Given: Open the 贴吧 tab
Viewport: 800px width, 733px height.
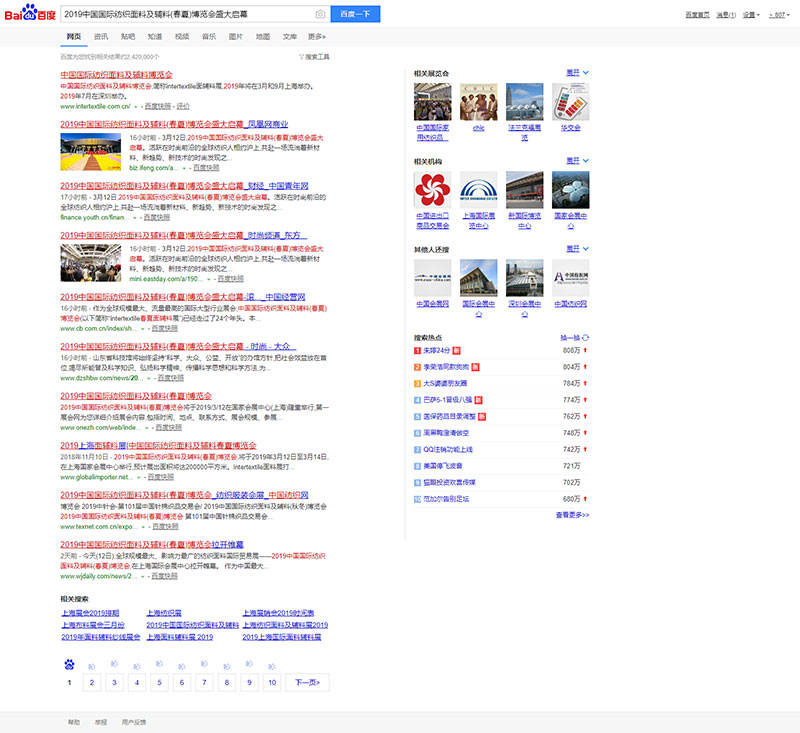Looking at the screenshot, I should [x=128, y=37].
